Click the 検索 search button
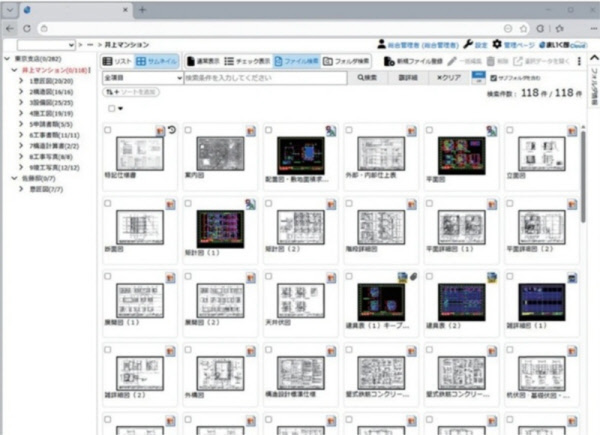Screen dimensions: 600x435 click(367, 78)
